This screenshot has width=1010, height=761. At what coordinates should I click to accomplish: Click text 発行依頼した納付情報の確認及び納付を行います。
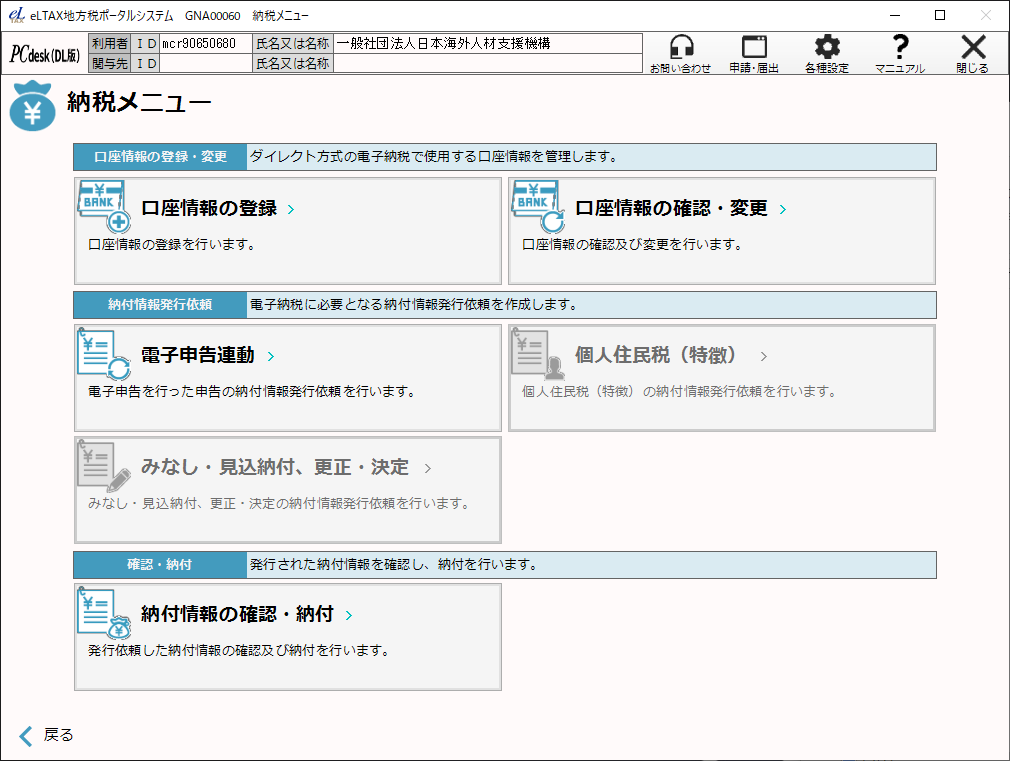click(x=239, y=651)
